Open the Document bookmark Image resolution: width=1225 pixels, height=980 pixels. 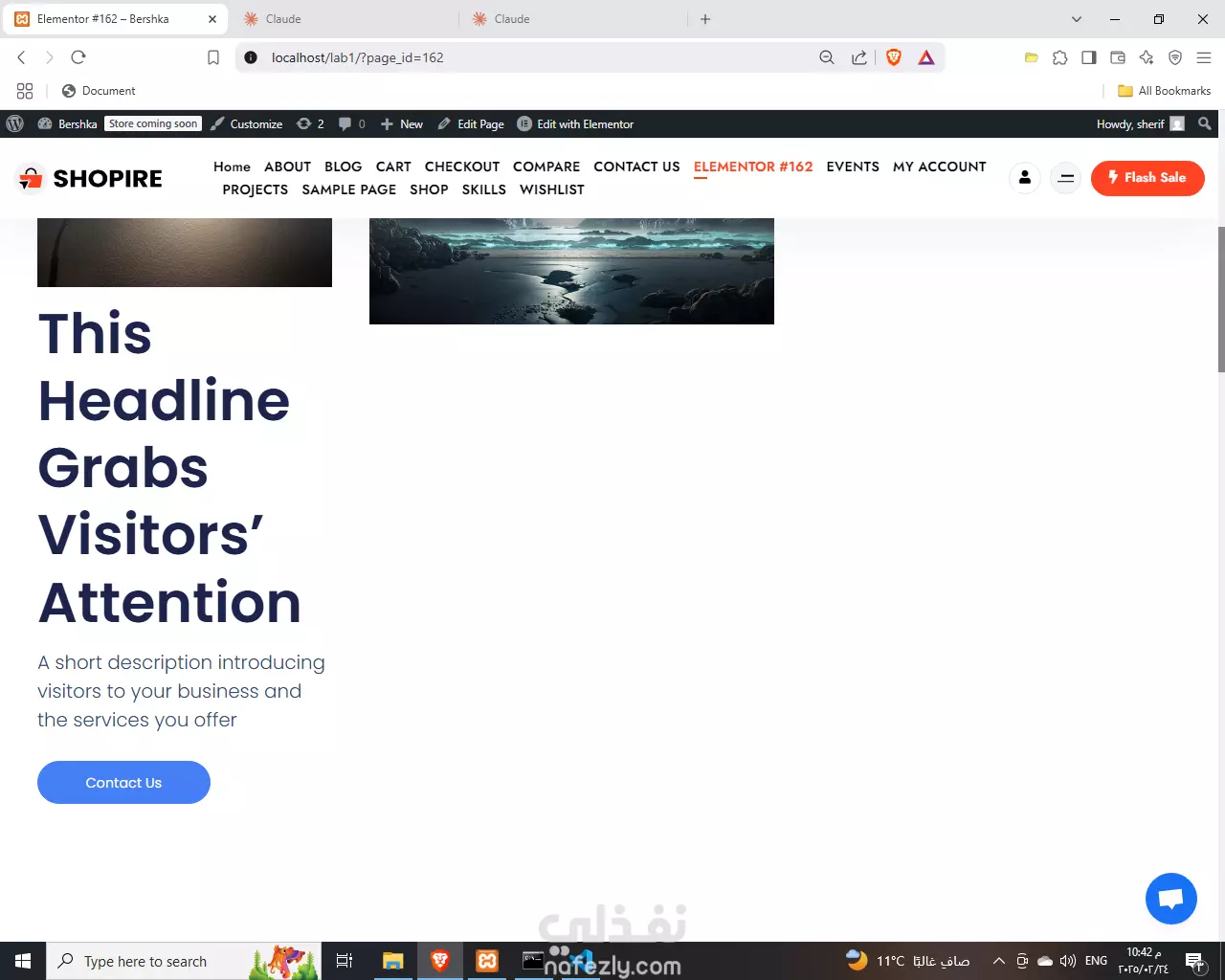(99, 91)
